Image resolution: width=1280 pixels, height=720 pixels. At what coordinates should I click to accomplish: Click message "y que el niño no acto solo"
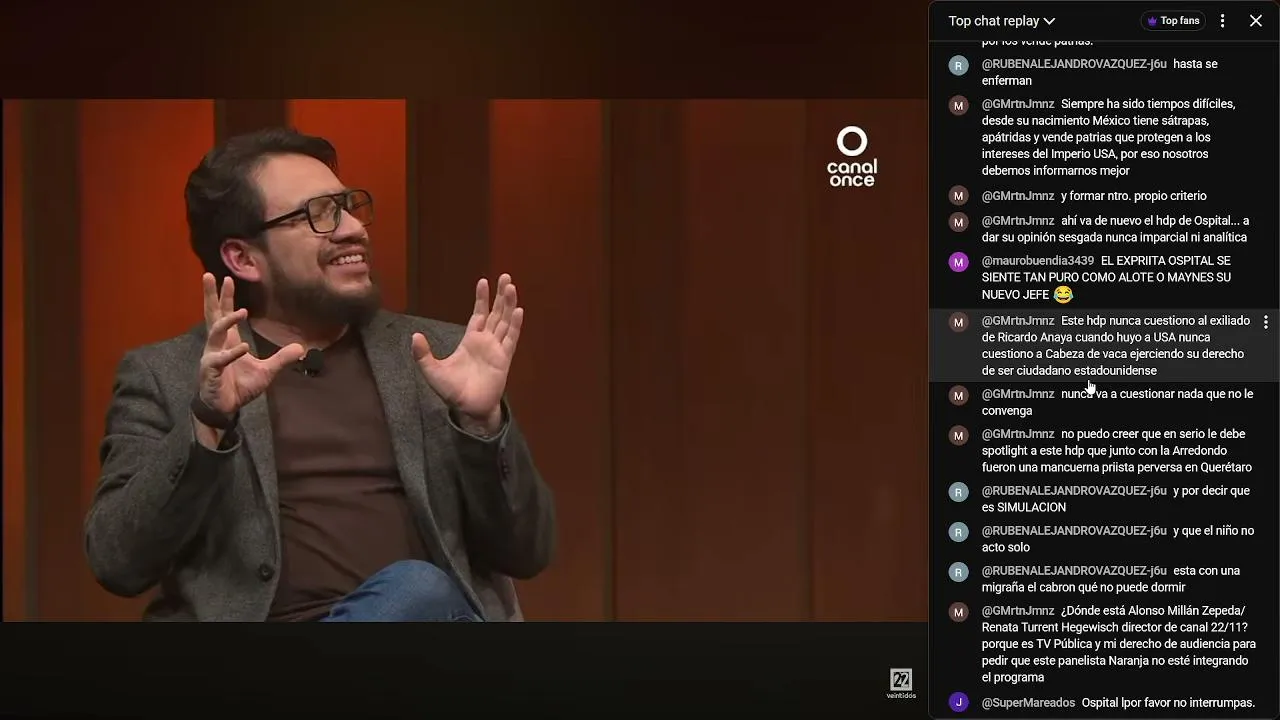pyautogui.click(x=1118, y=539)
